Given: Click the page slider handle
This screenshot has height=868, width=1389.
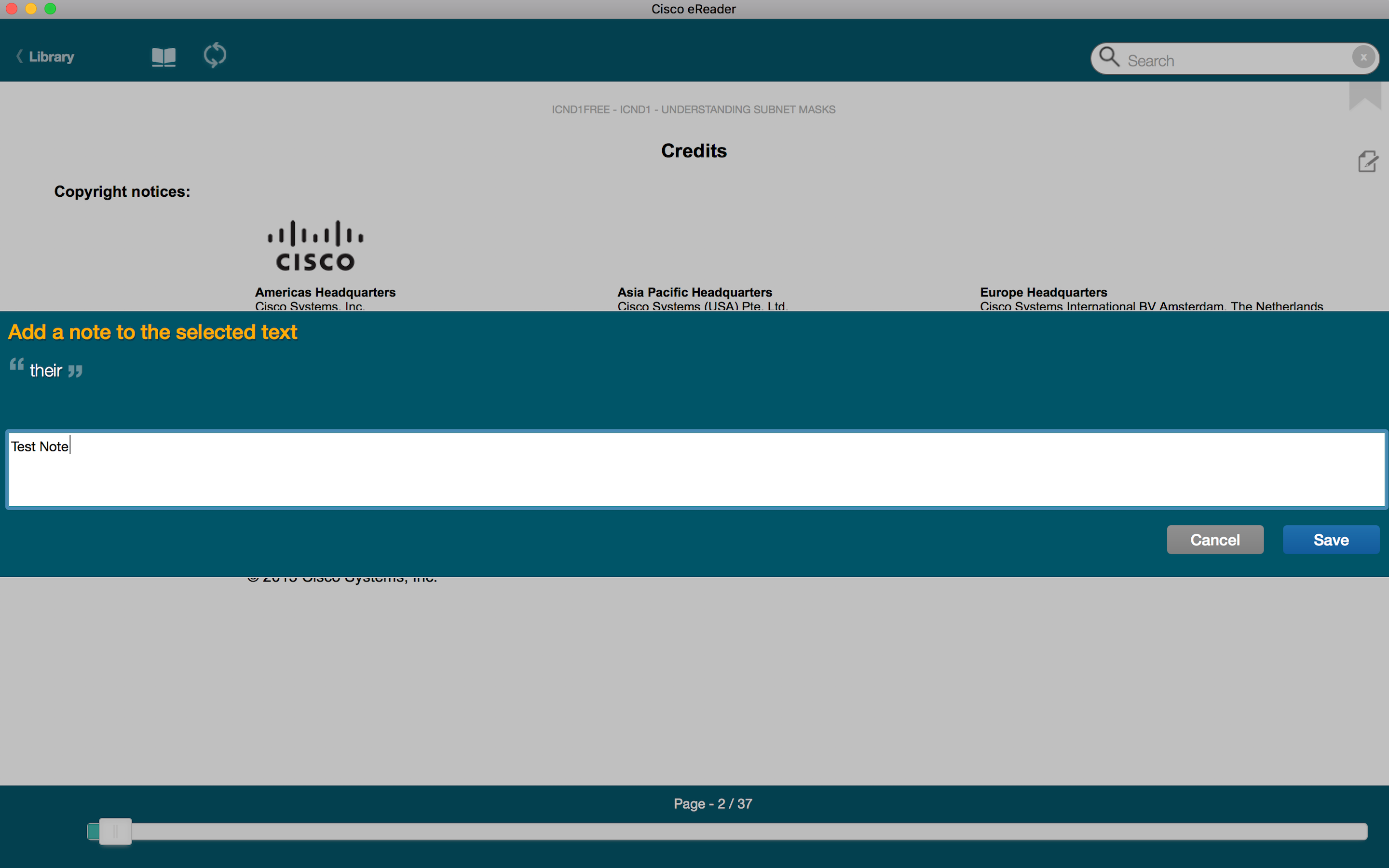Looking at the screenshot, I should [115, 831].
